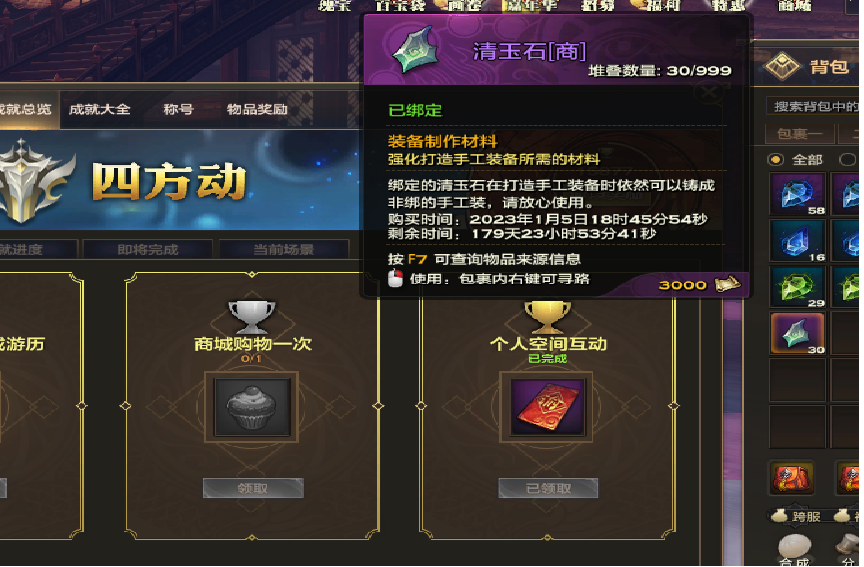Open the red bag icon below inventory
This screenshot has width=864, height=567.
(x=791, y=477)
